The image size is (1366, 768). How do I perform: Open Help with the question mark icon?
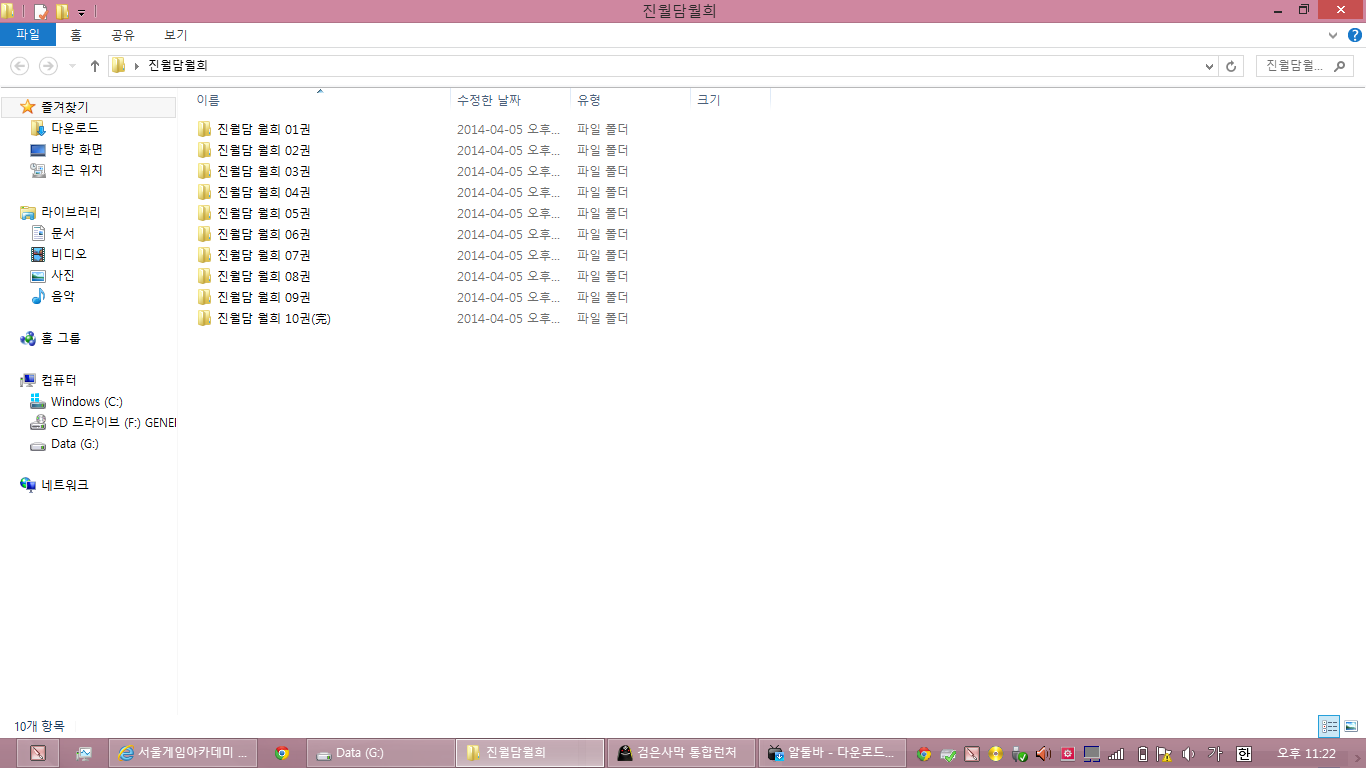(1355, 35)
